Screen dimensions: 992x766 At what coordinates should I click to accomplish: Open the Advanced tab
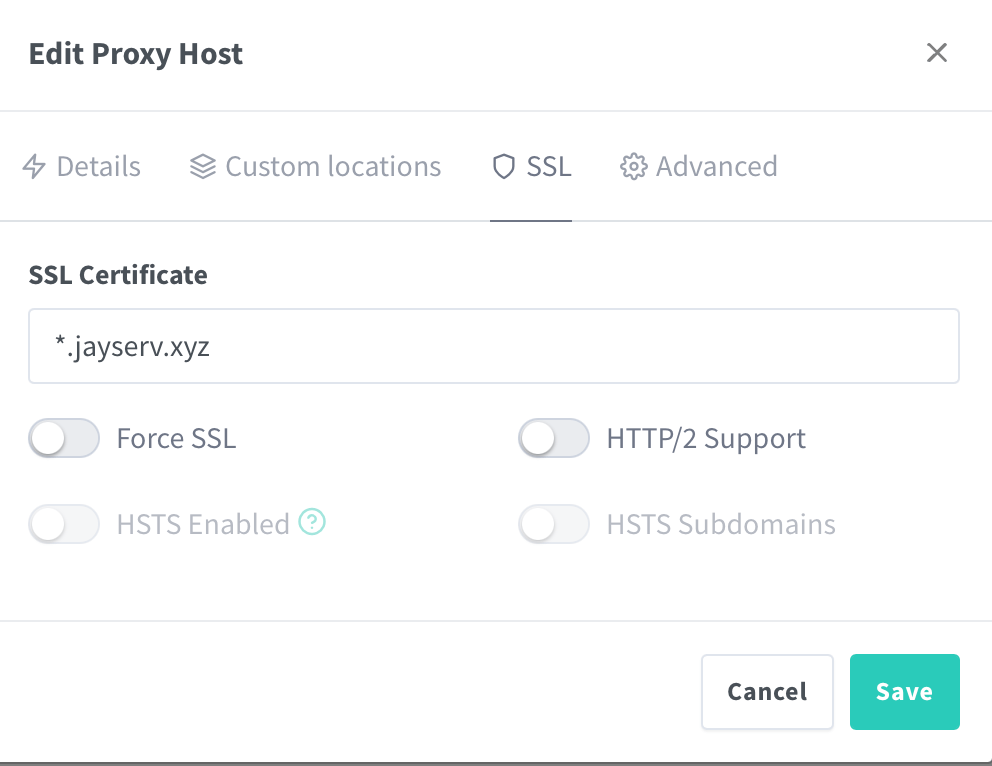click(x=716, y=166)
